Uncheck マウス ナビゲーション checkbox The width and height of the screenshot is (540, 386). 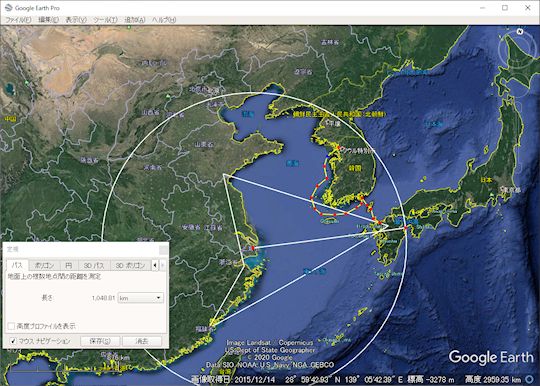13,341
